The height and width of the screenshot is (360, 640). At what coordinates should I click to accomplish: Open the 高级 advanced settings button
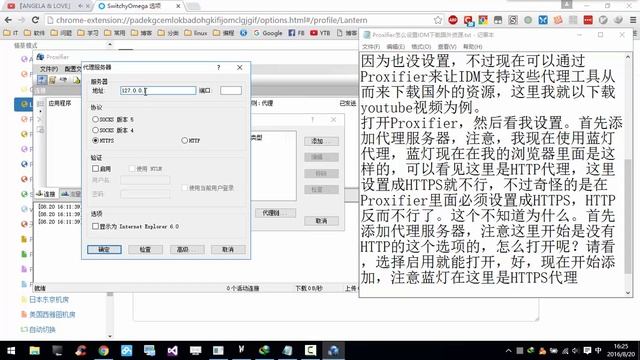pos(187,249)
